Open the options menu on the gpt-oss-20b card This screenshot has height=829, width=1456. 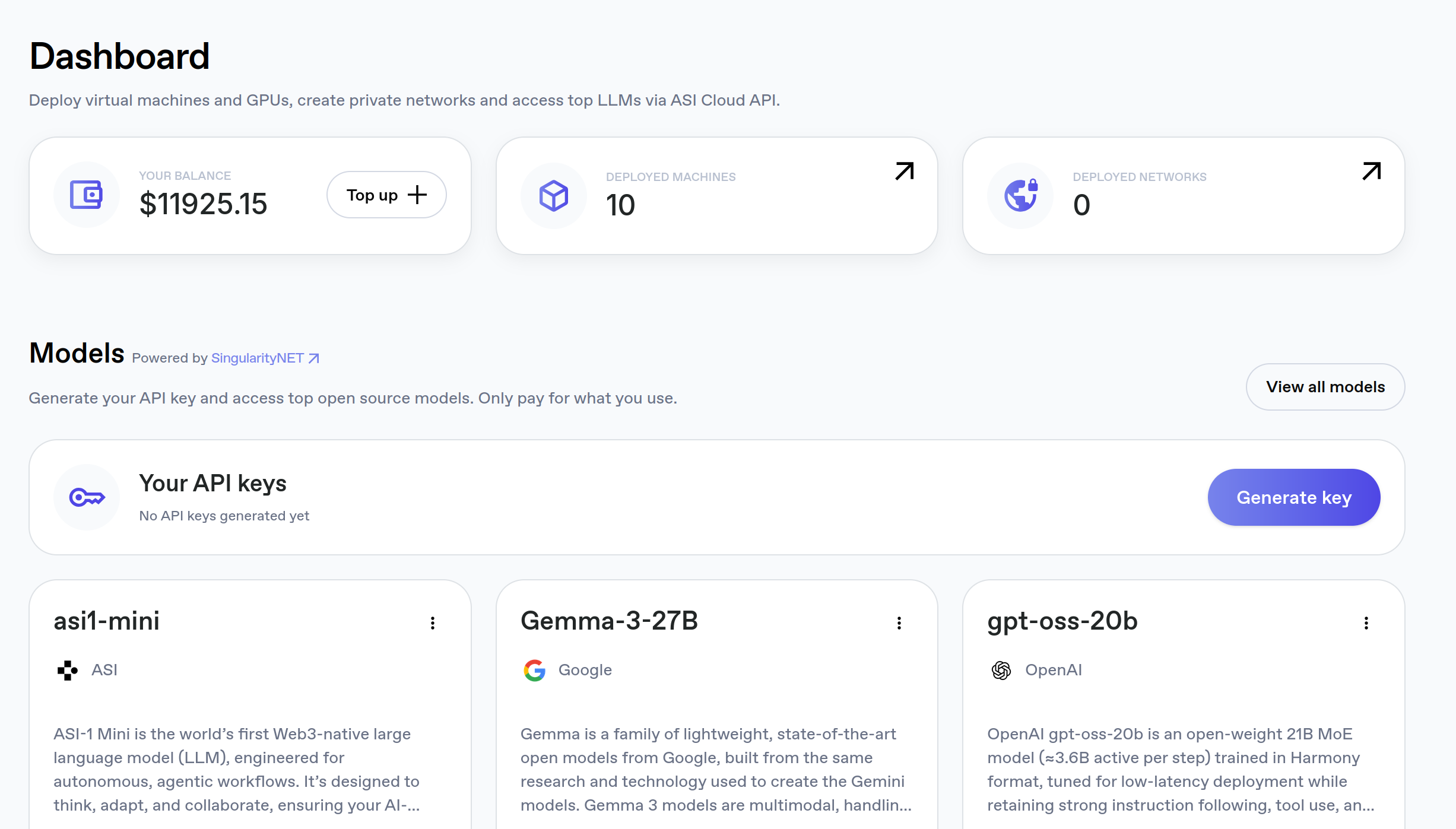1366,623
